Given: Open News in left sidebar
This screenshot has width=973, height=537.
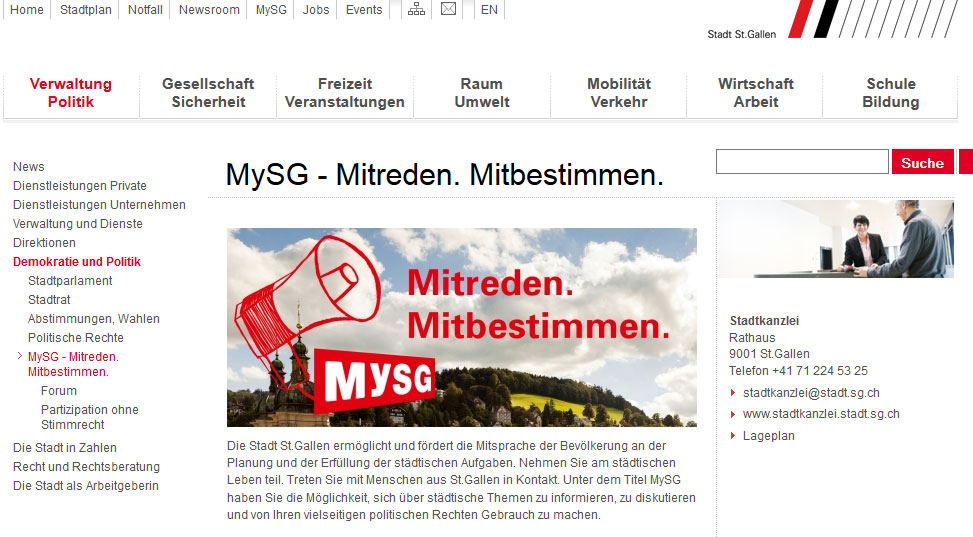Looking at the screenshot, I should coord(29,166).
